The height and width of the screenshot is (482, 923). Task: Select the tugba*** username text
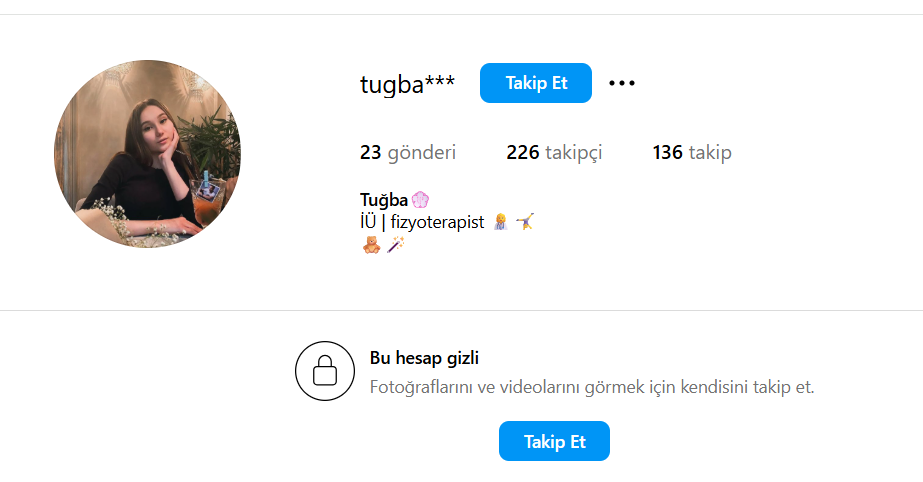tap(407, 84)
